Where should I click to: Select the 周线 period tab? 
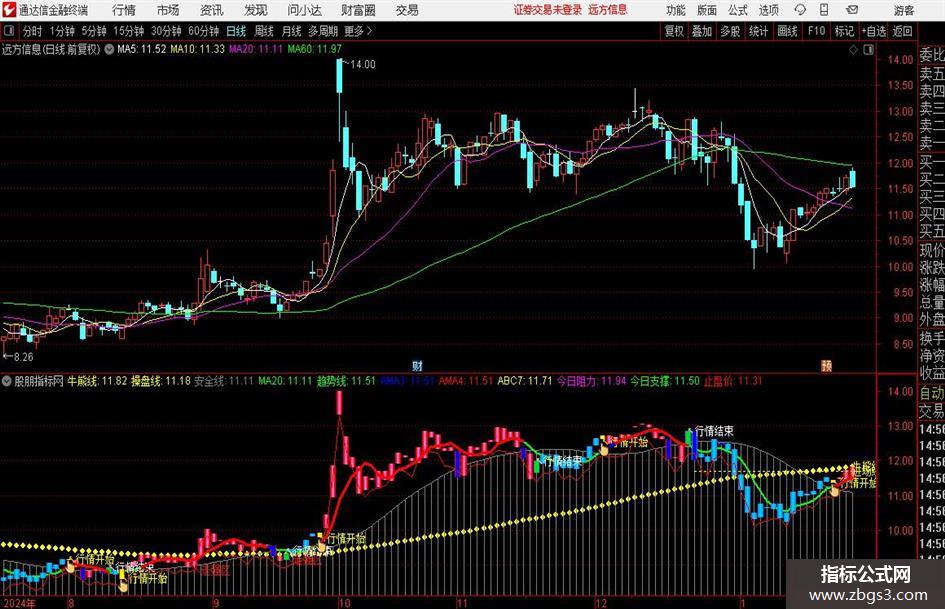pyautogui.click(x=264, y=31)
